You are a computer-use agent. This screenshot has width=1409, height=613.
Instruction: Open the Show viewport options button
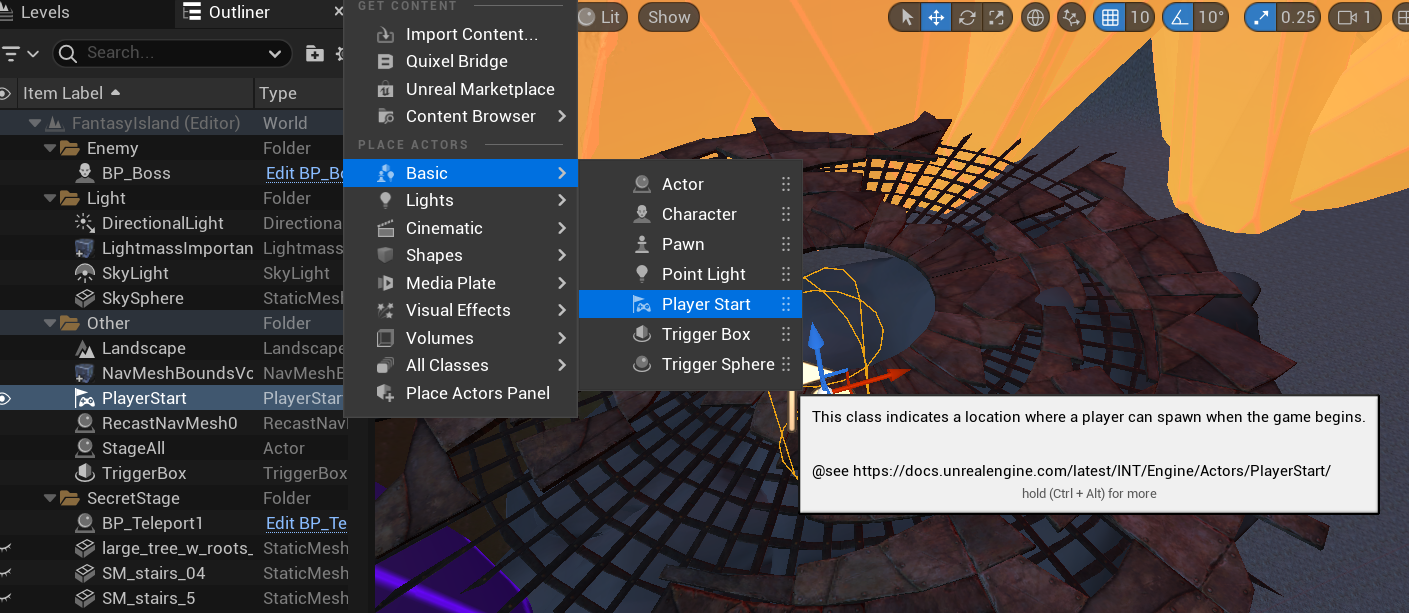669,17
